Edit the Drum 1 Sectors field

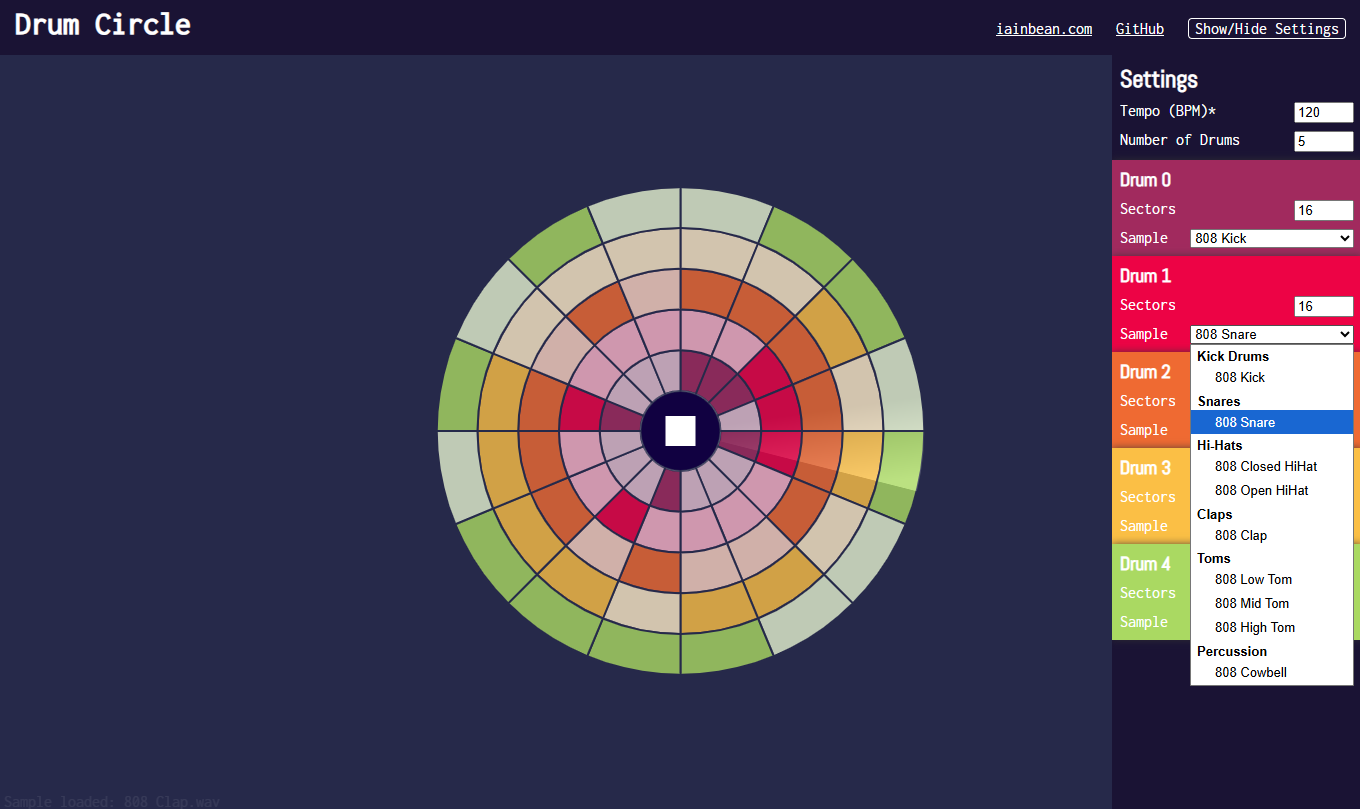pyautogui.click(x=1323, y=306)
